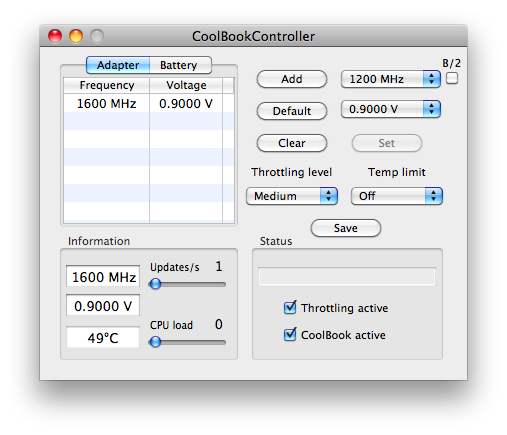This screenshot has width=507, height=435.
Task: Click the 0.9000 V information field
Action: point(103,306)
